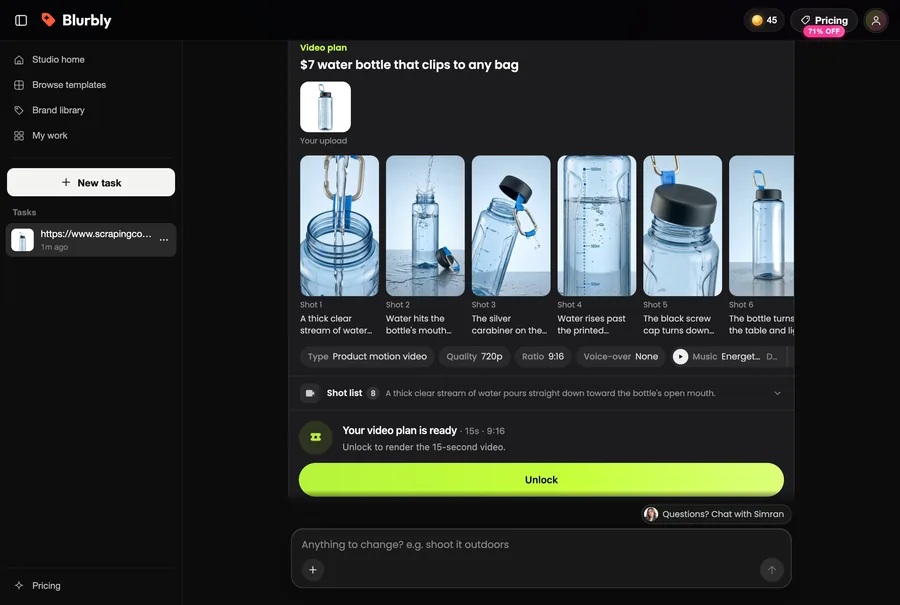Click the 'Water hits the bottle's mouth…' caption
Viewport: 900px width, 605px height.
[418, 324]
